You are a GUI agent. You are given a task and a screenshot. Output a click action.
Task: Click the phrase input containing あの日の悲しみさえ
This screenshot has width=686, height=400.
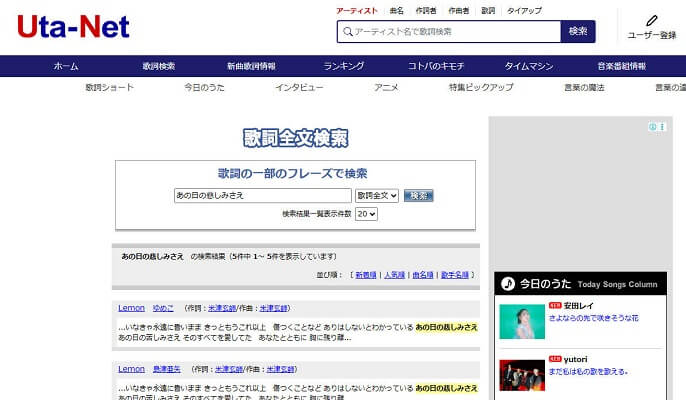coord(263,196)
